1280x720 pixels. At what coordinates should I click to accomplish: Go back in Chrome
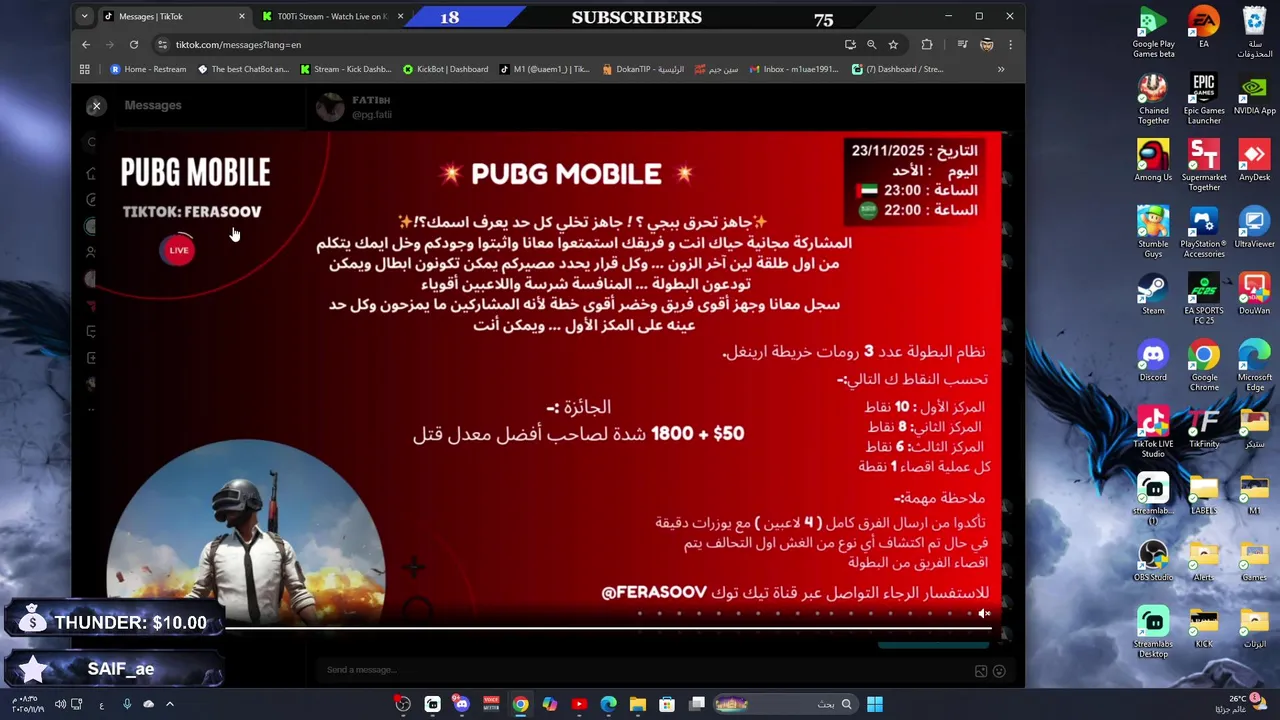click(86, 44)
